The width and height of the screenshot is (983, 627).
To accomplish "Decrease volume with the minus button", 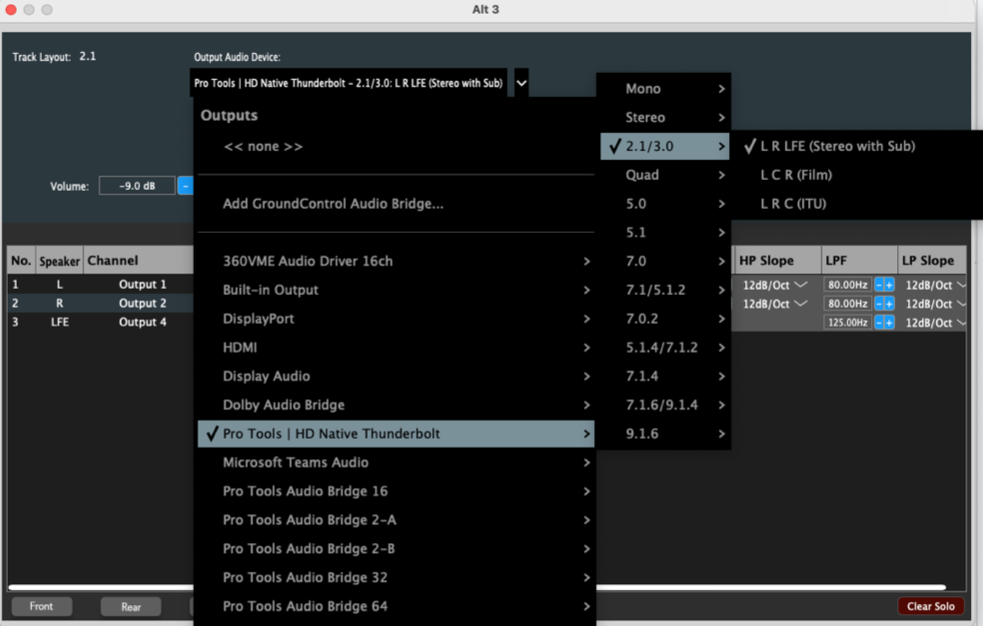I will click(186, 186).
